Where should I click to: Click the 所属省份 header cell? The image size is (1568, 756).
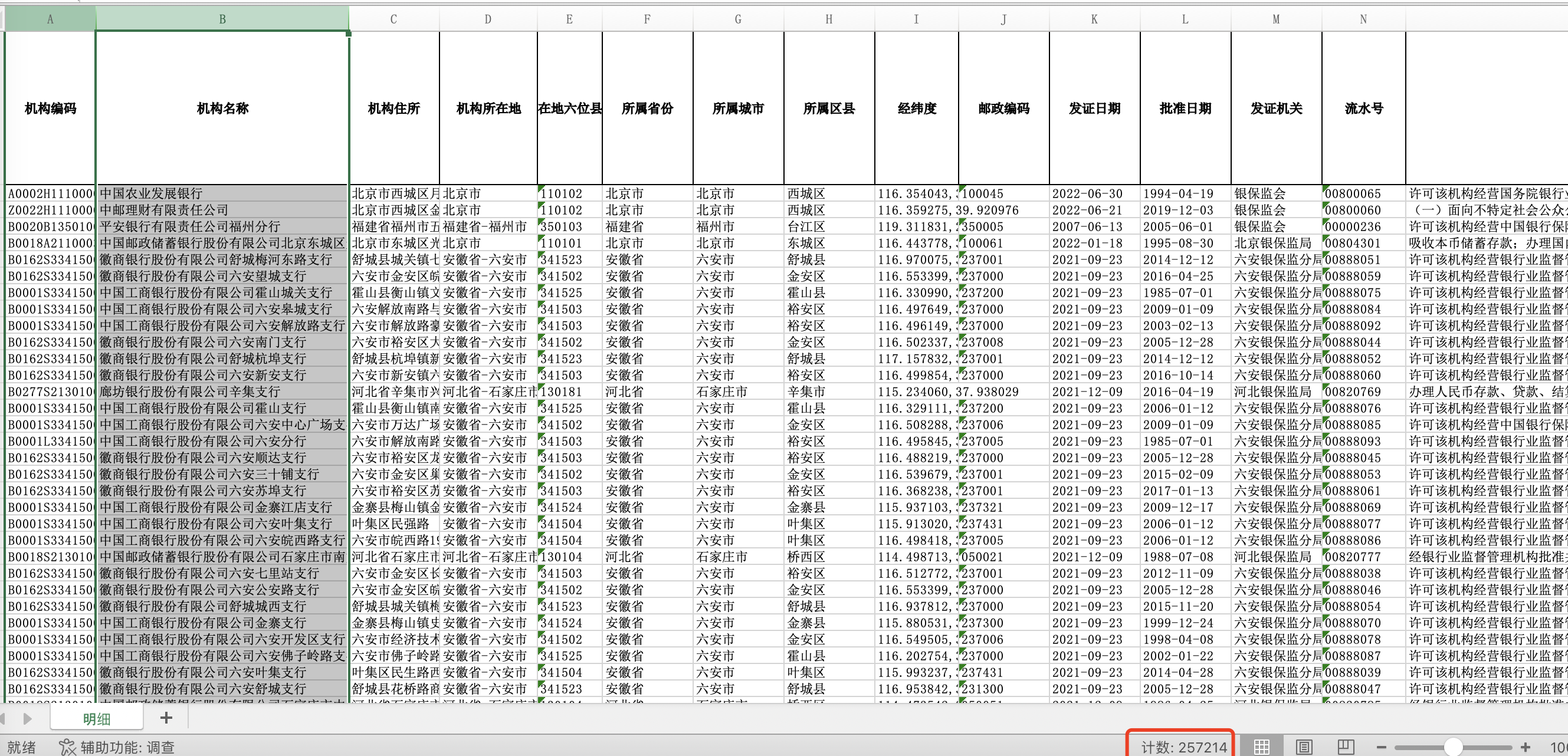647,109
